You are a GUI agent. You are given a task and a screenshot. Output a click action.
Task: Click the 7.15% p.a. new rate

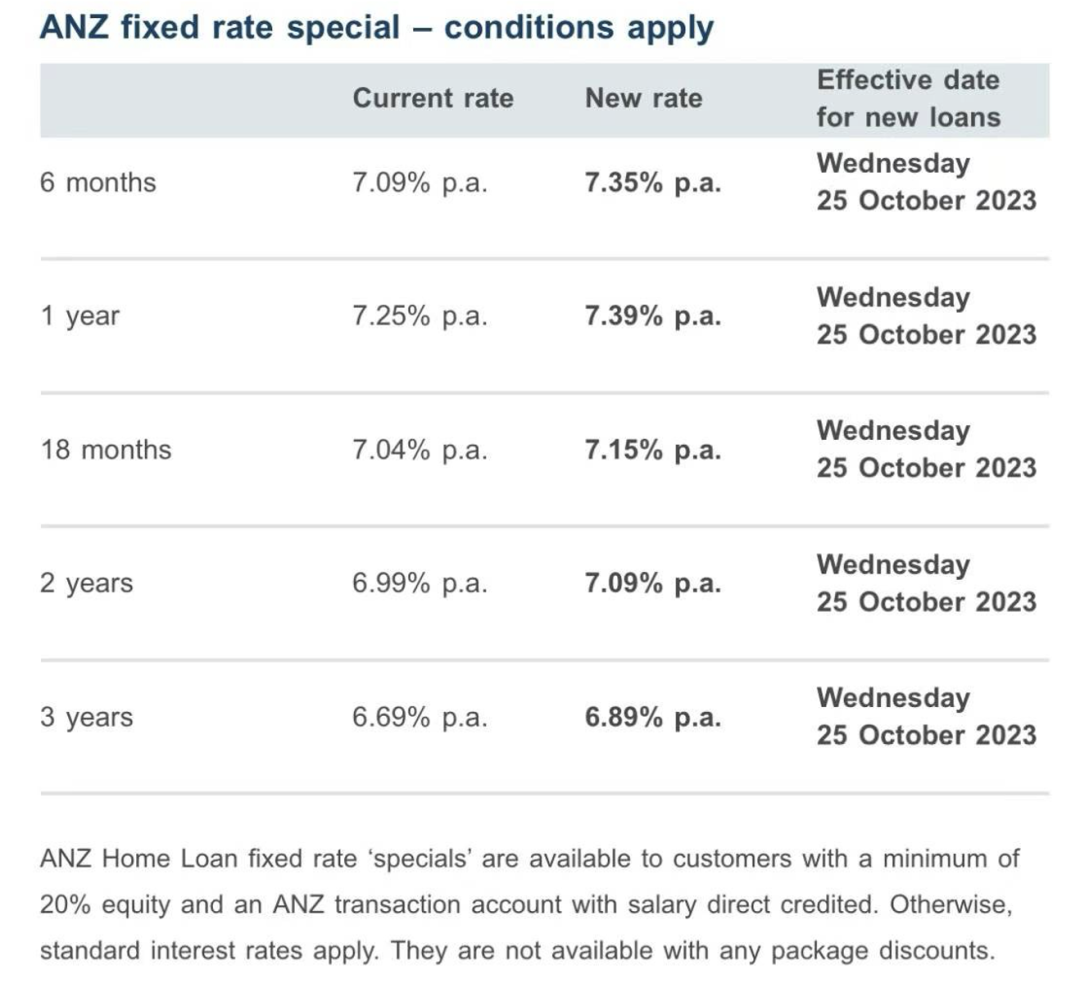(x=653, y=450)
